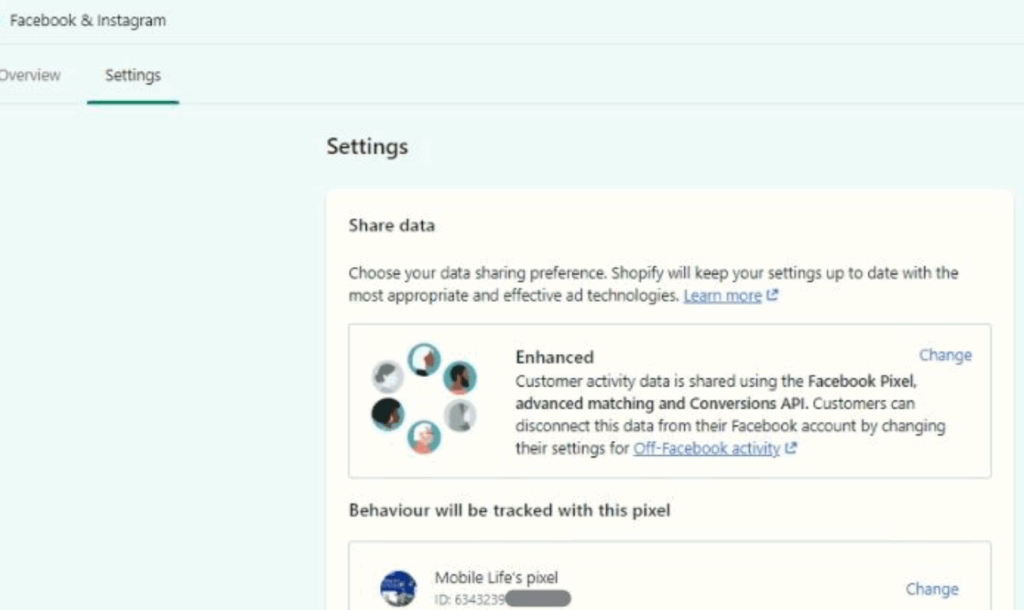Change the data sharing preference
The height and width of the screenshot is (610, 1024).
[x=944, y=355]
